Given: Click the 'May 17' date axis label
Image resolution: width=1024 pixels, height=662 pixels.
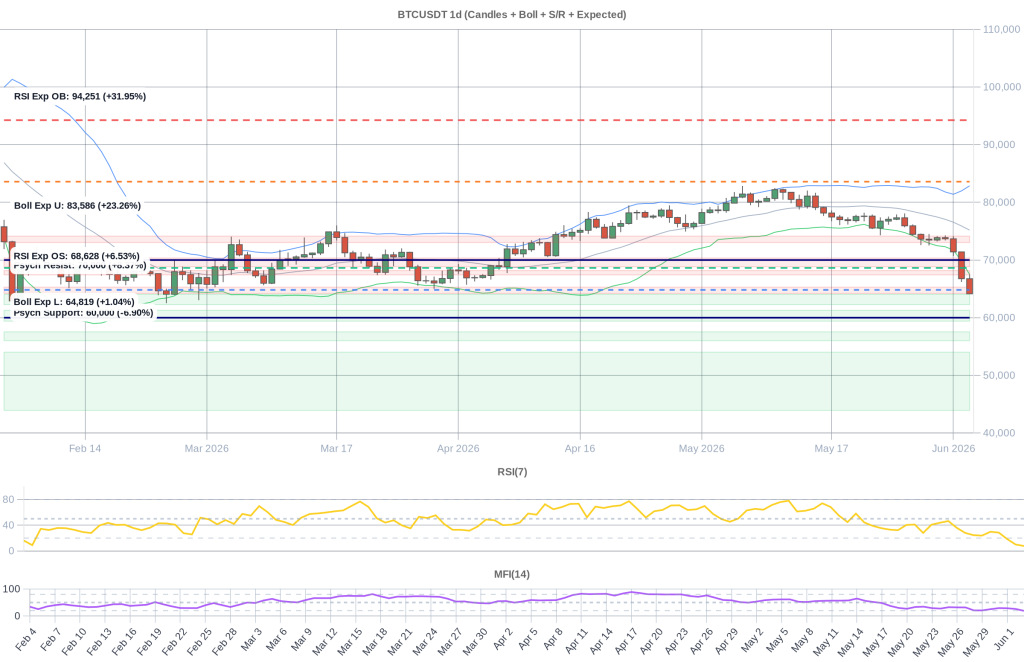Looking at the screenshot, I should pyautogui.click(x=831, y=449).
